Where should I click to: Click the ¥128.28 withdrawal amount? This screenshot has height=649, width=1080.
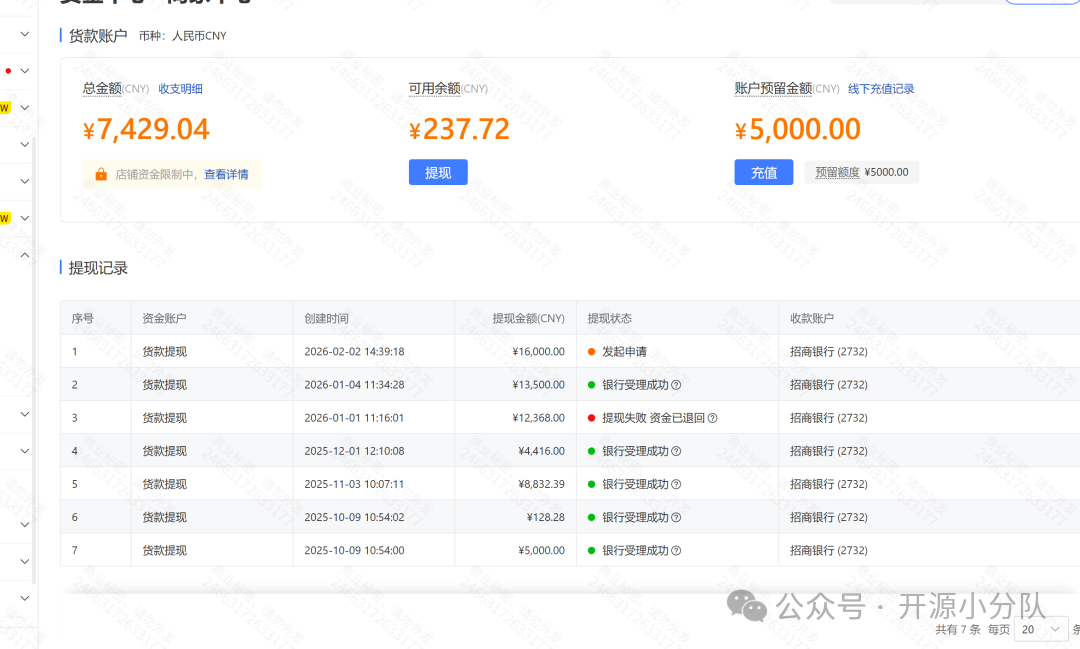(546, 517)
